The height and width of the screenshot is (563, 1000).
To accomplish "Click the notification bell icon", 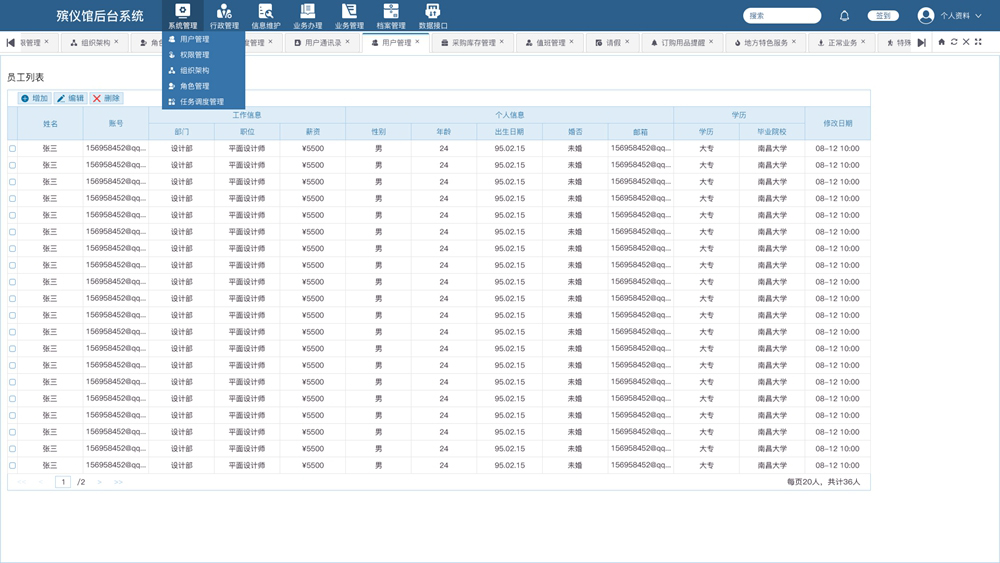I will [x=844, y=16].
